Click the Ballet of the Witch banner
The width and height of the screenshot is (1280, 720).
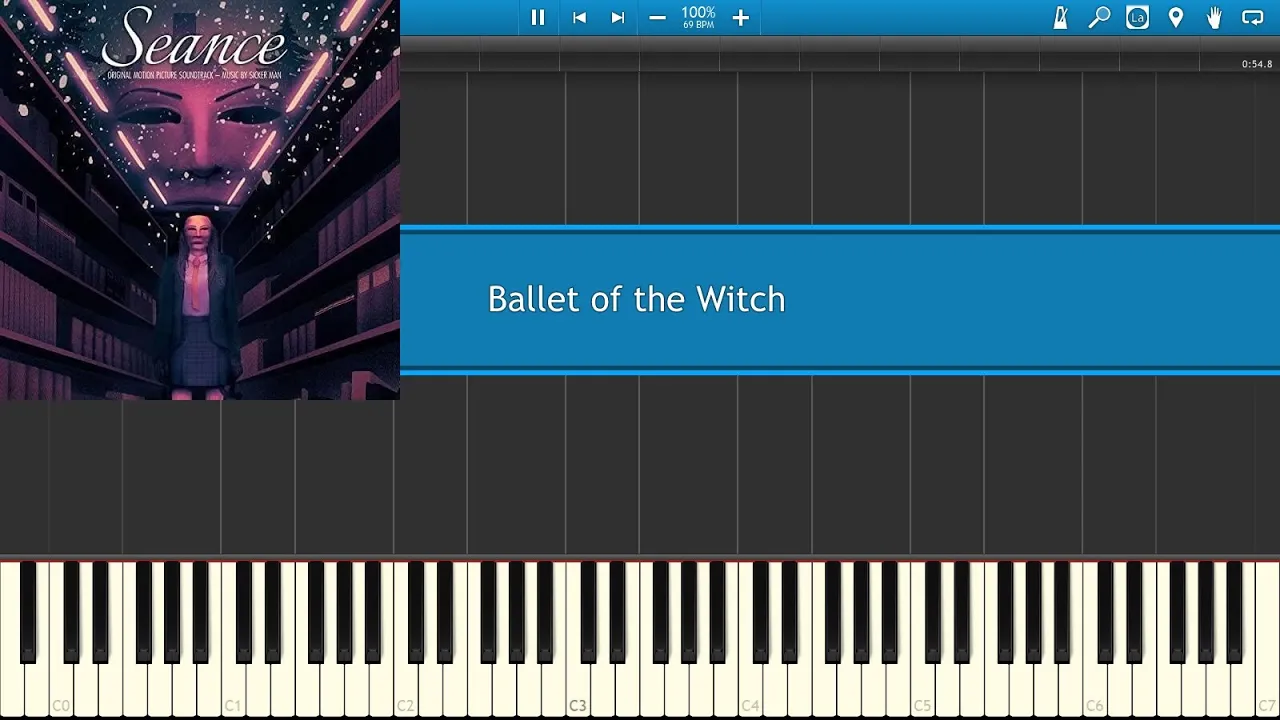click(x=840, y=300)
